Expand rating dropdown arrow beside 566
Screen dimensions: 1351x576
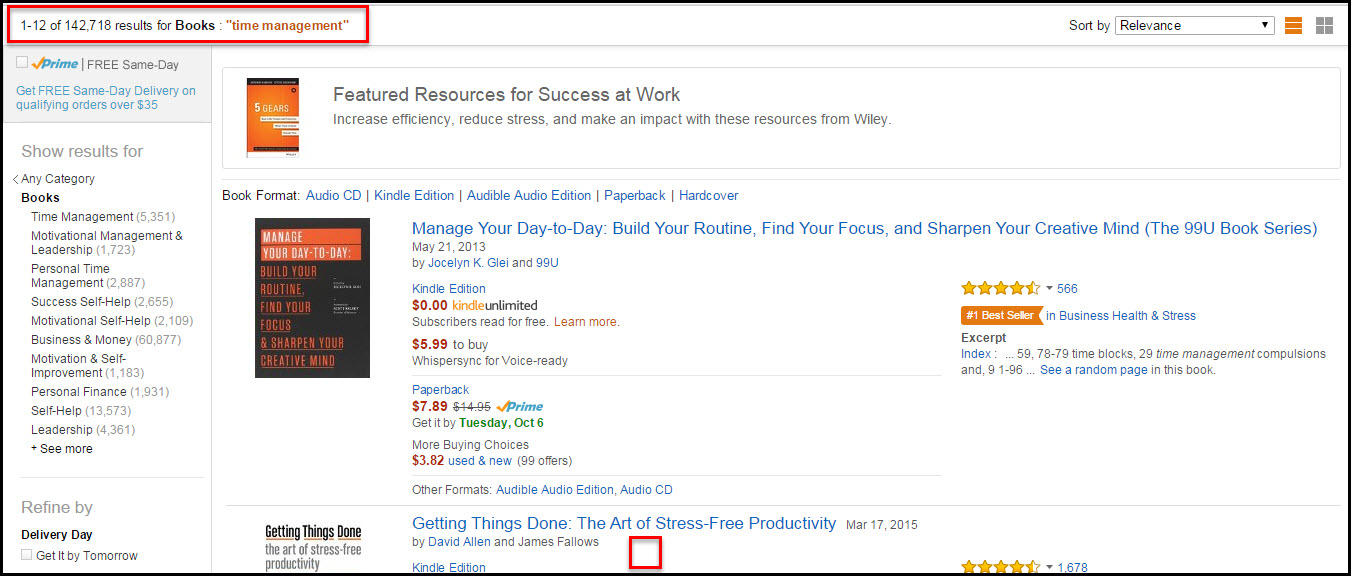pyautogui.click(x=1049, y=289)
